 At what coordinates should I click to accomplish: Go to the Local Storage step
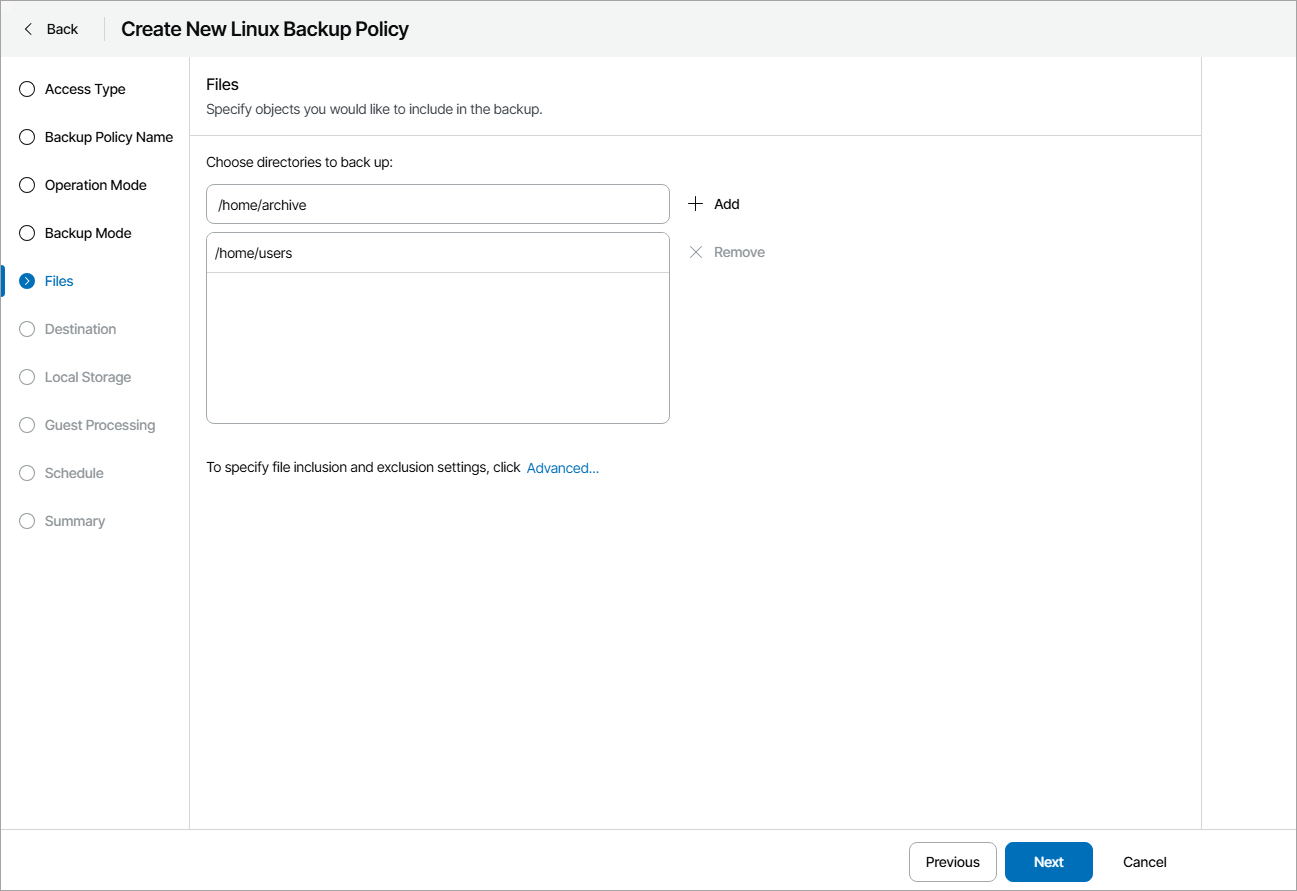click(87, 377)
